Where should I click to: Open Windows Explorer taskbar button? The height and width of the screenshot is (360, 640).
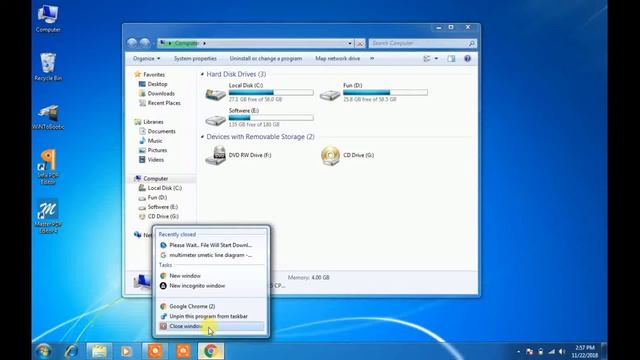point(99,351)
